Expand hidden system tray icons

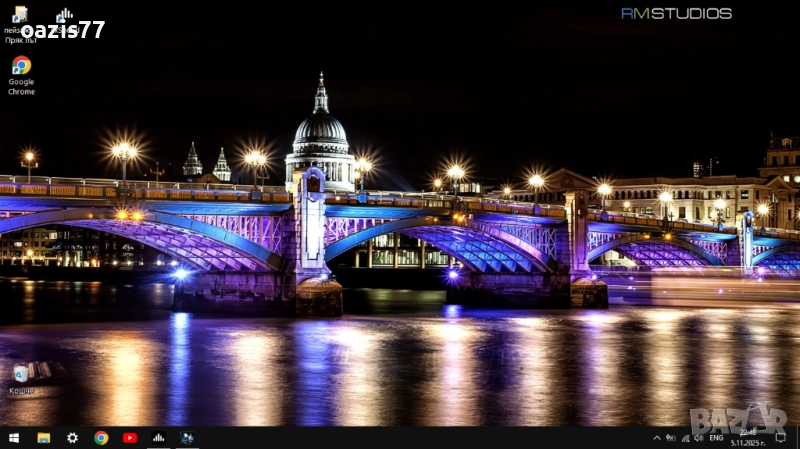657,438
